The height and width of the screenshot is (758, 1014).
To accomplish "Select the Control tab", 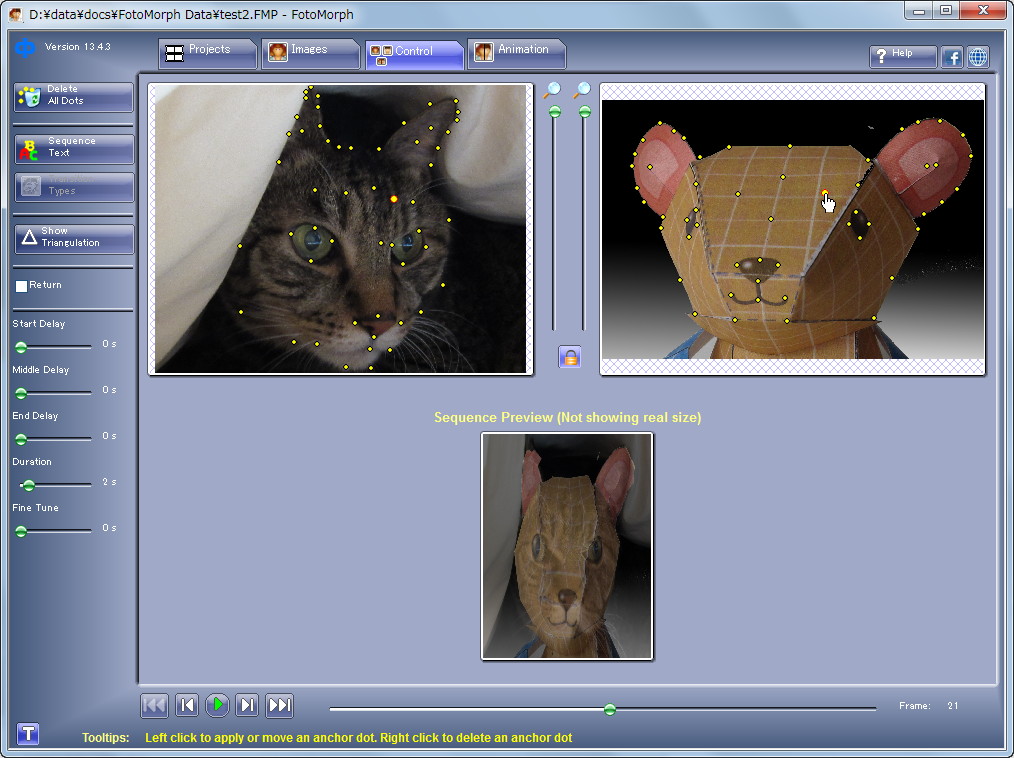I will point(415,54).
